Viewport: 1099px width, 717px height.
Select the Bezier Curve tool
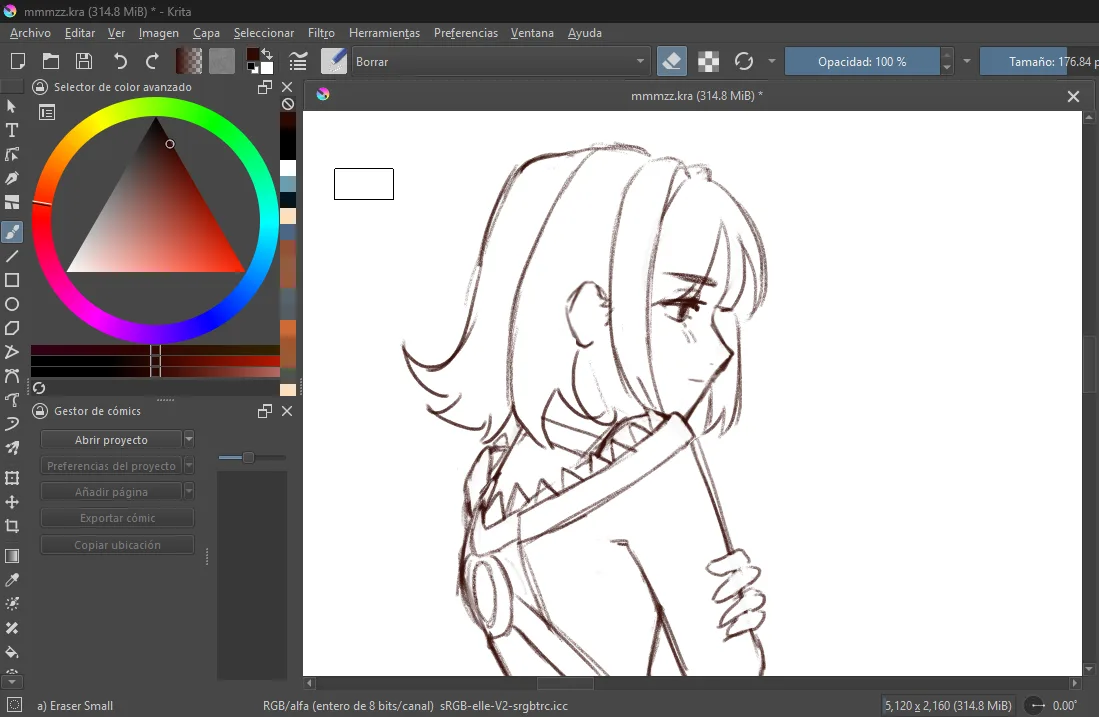12,376
